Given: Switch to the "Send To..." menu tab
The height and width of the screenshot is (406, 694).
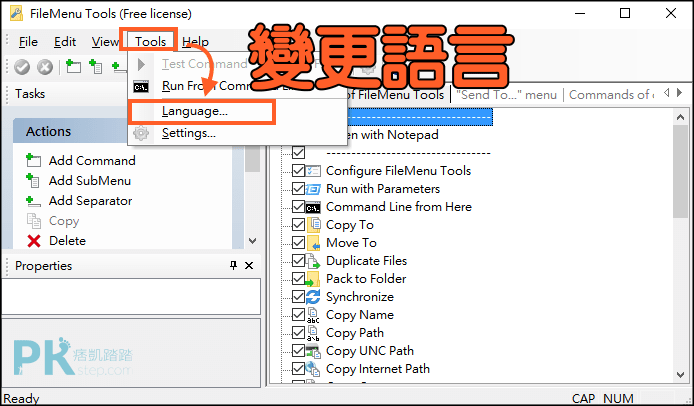Looking at the screenshot, I should click(506, 95).
